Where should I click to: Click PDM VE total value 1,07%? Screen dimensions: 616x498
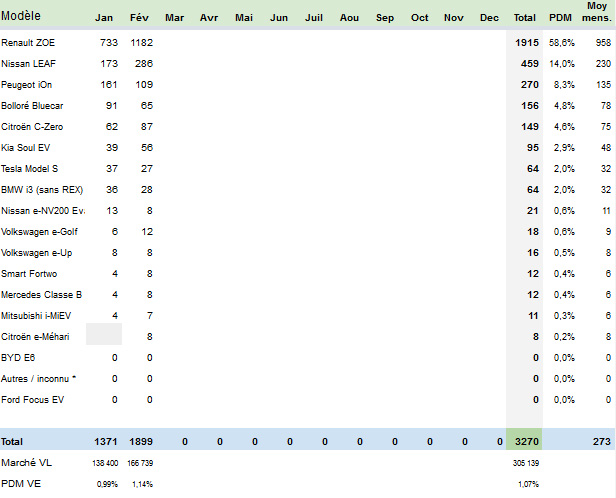528,484
